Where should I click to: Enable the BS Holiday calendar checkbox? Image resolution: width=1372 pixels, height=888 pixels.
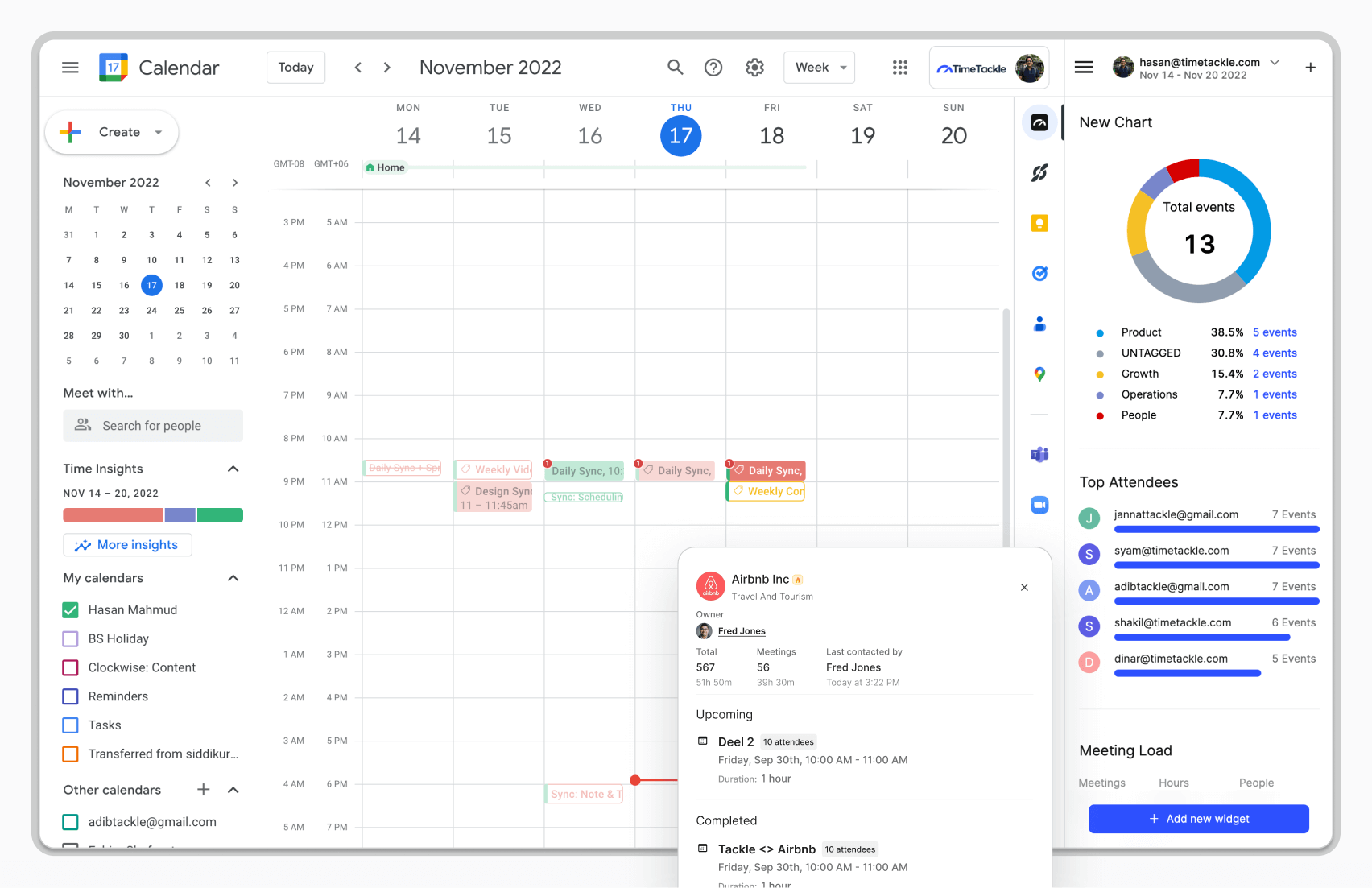(71, 639)
